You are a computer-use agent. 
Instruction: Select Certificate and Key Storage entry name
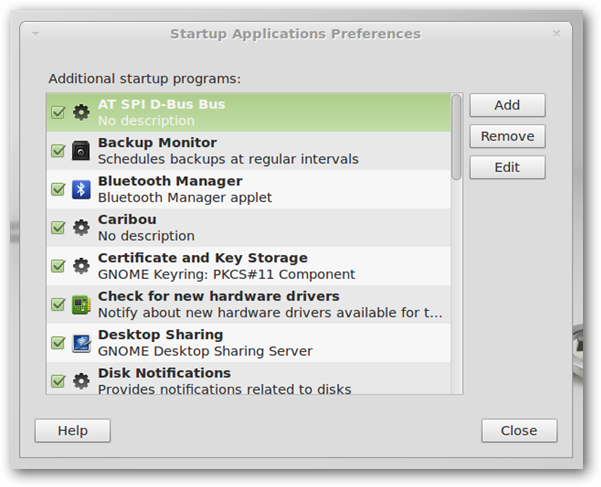pyautogui.click(x=203, y=258)
